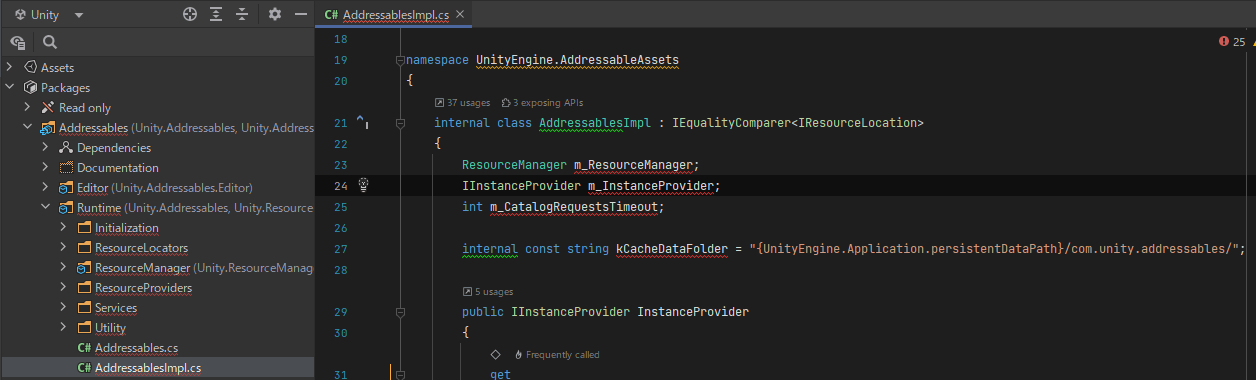Expand the ResourceLocators folder chevron

point(64,248)
